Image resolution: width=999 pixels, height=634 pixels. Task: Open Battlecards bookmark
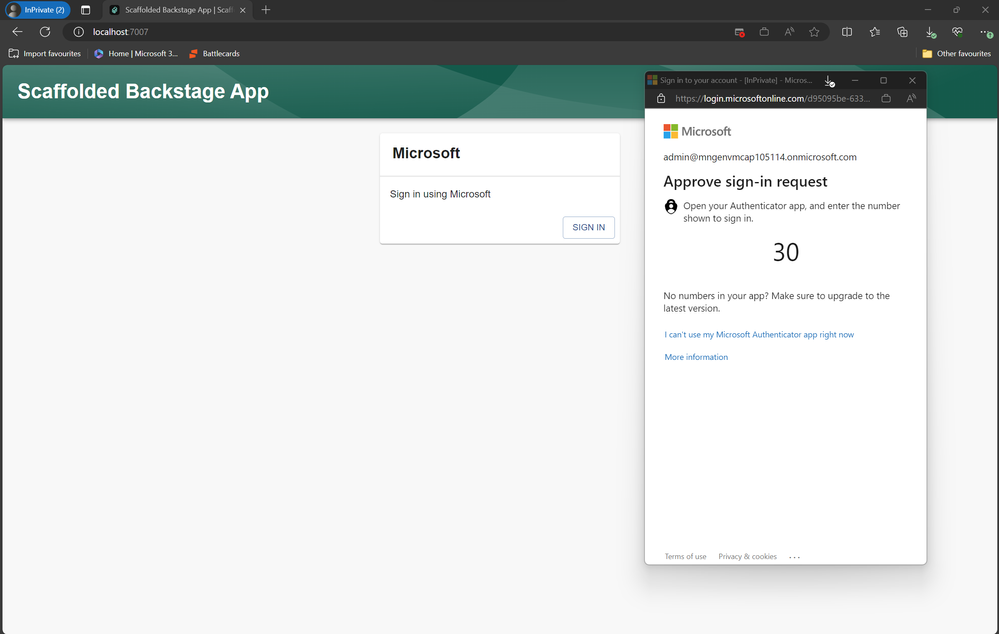[214, 54]
